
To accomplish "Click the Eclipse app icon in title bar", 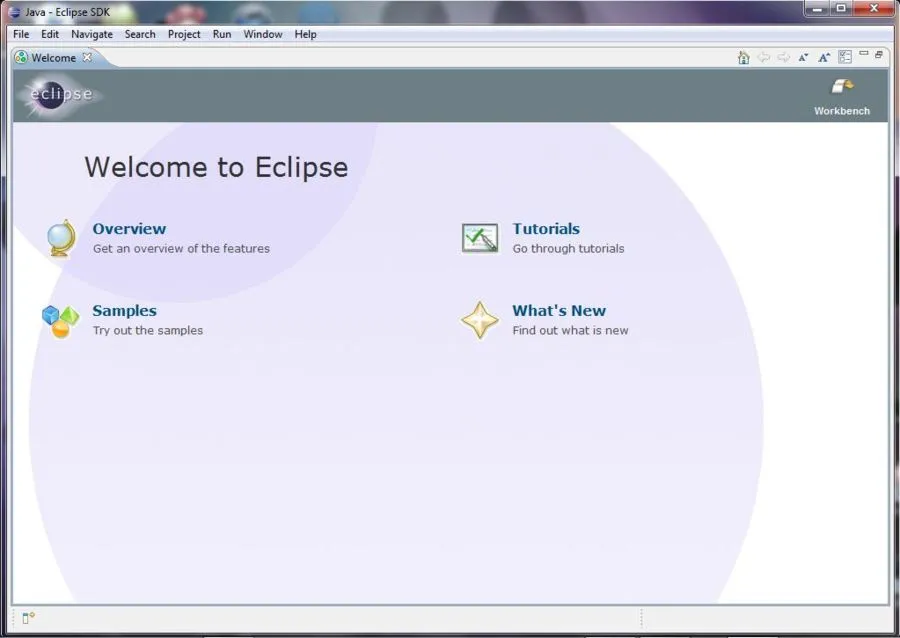I will pos(14,12).
